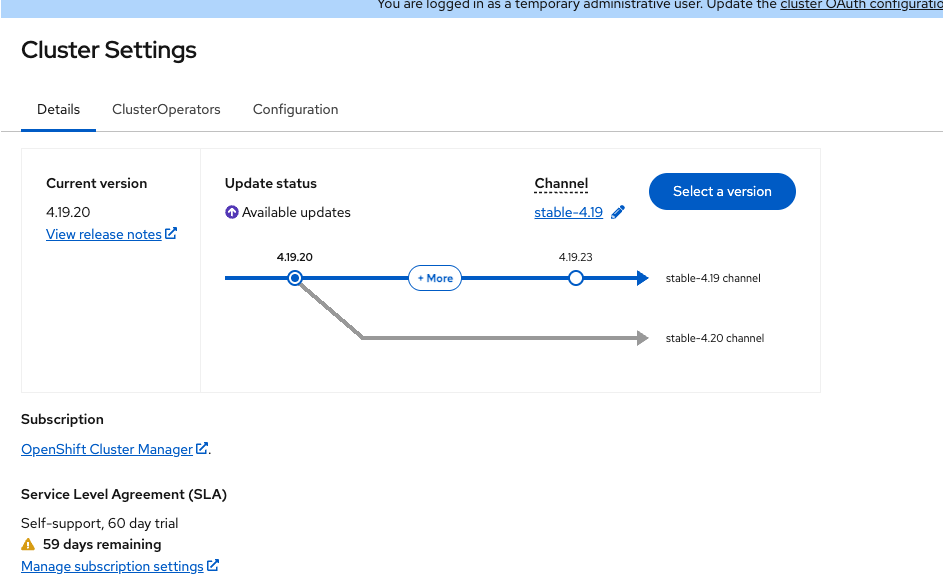Switch to the ClusterOperators tab
This screenshot has width=943, height=584.
pyautogui.click(x=166, y=109)
